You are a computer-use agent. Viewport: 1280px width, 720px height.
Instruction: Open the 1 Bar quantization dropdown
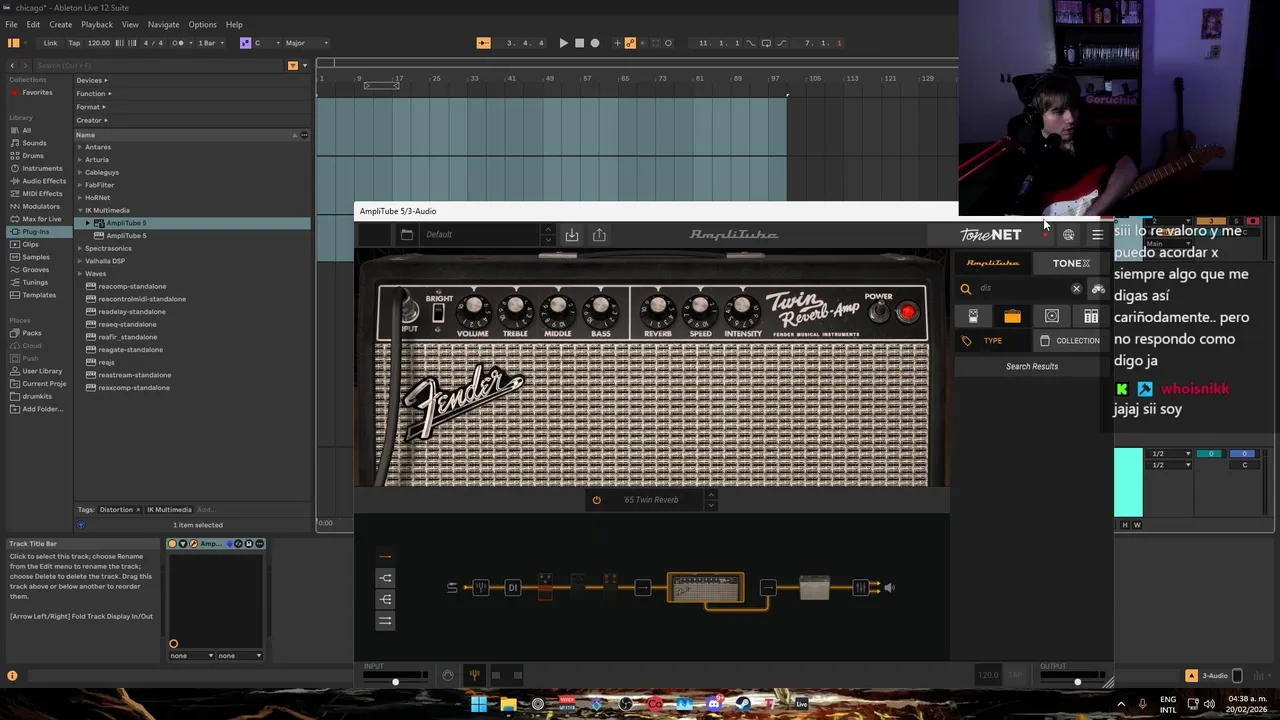[209, 43]
